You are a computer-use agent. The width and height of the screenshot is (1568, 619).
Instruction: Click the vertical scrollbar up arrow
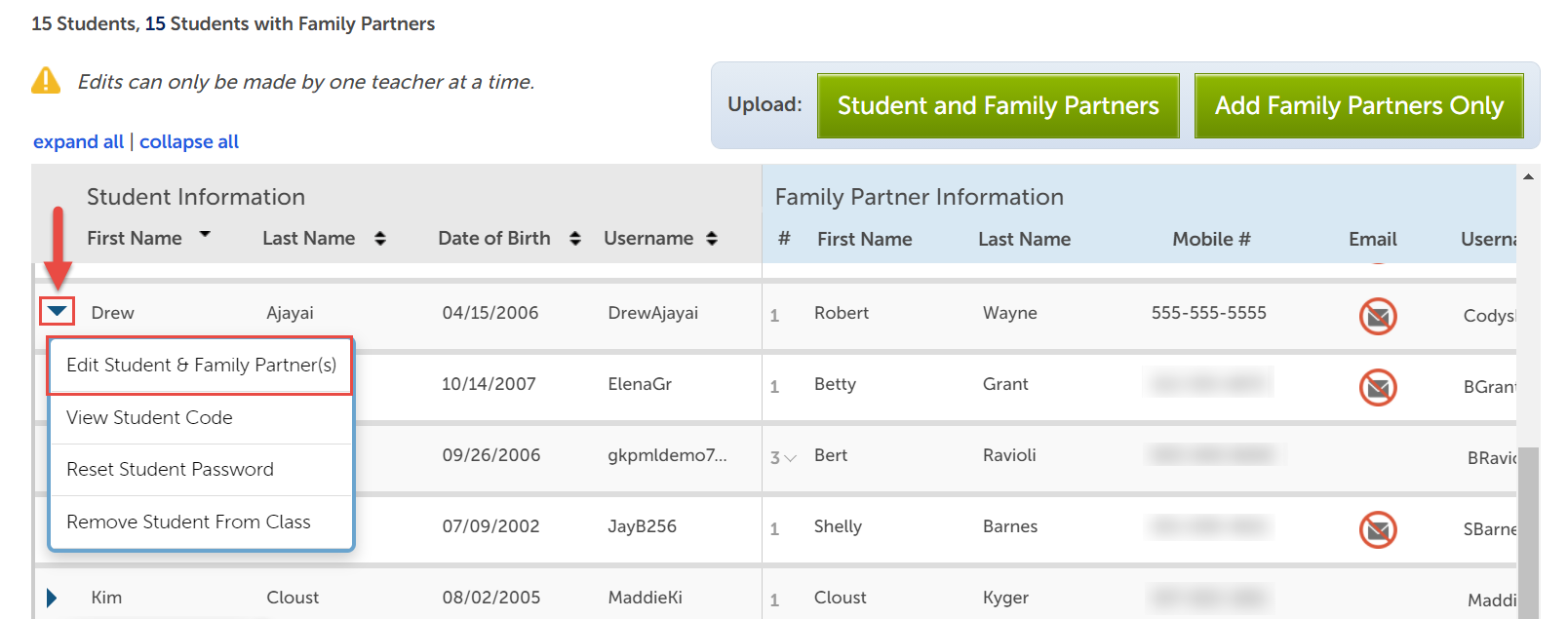point(1528,176)
